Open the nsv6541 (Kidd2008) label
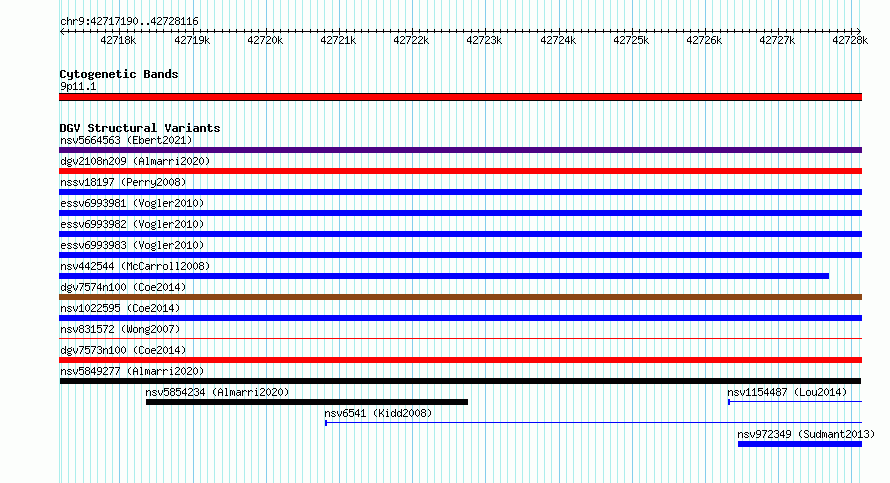Image resolution: width=890 pixels, height=483 pixels. 379,413
